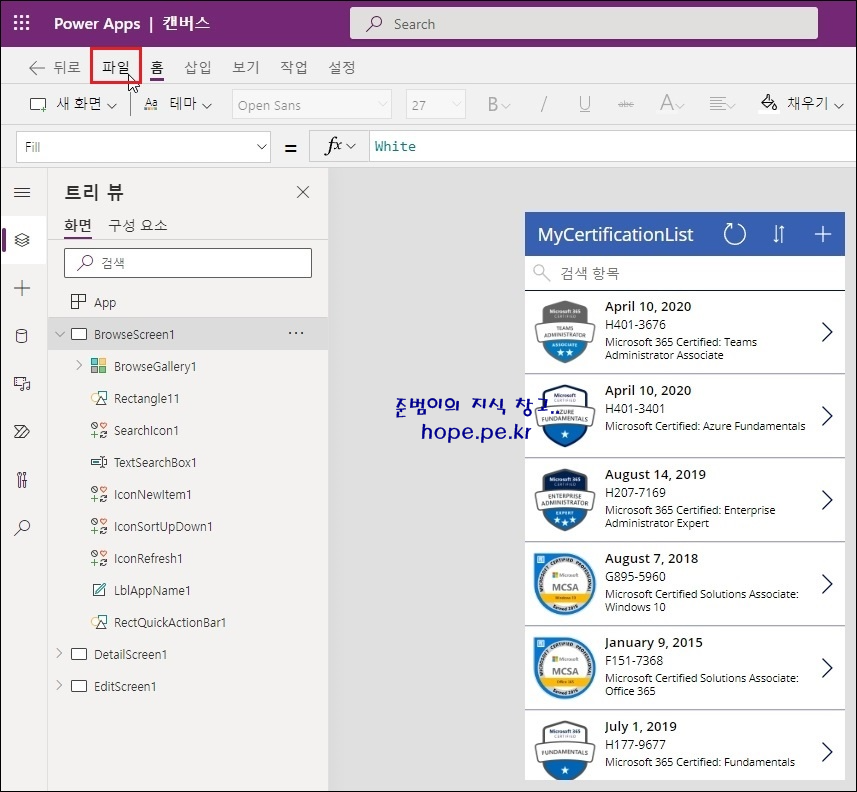
Task: Click the 검색 항목 search box in app
Action: (685, 273)
